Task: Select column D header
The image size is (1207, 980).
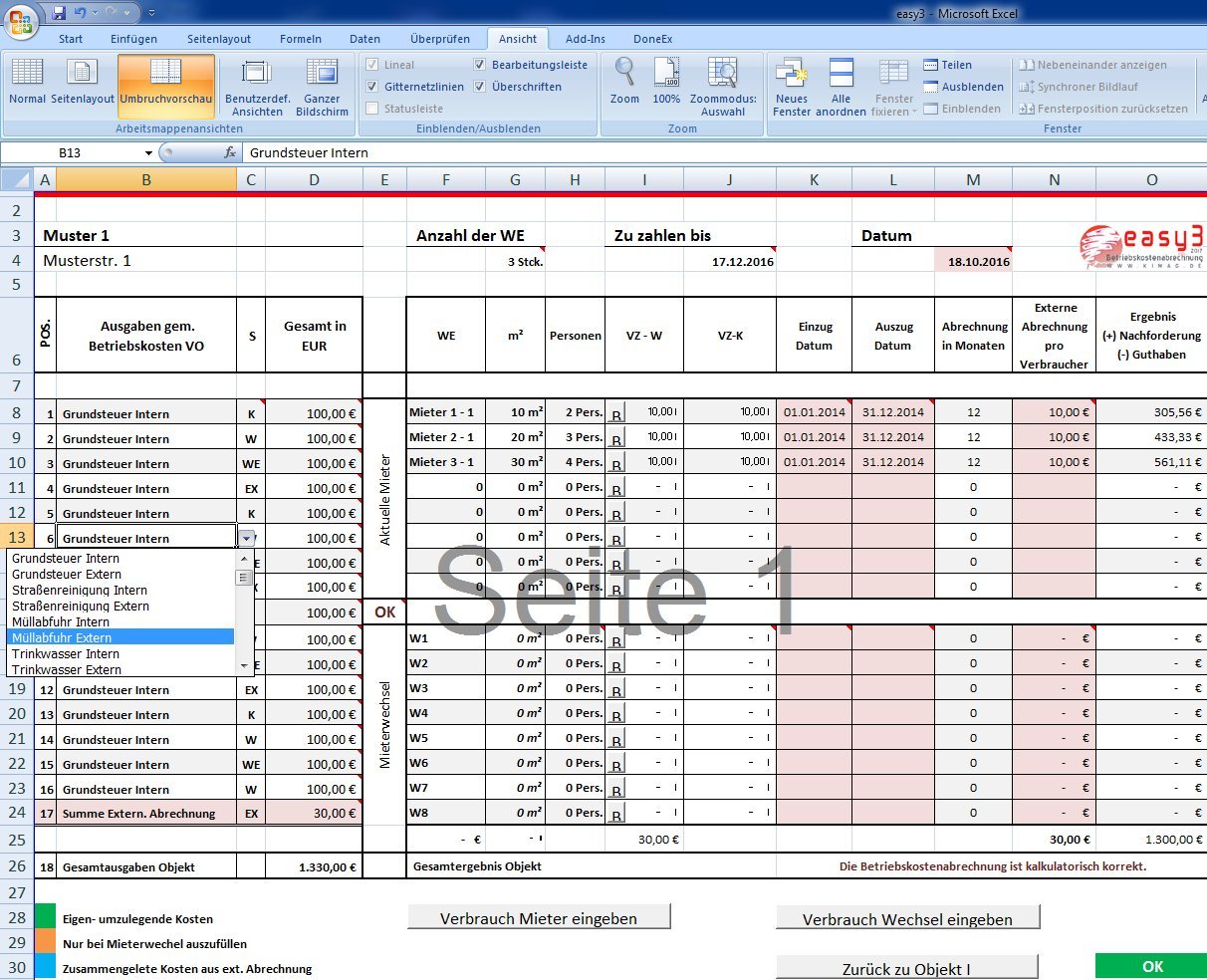Action: coord(315,179)
